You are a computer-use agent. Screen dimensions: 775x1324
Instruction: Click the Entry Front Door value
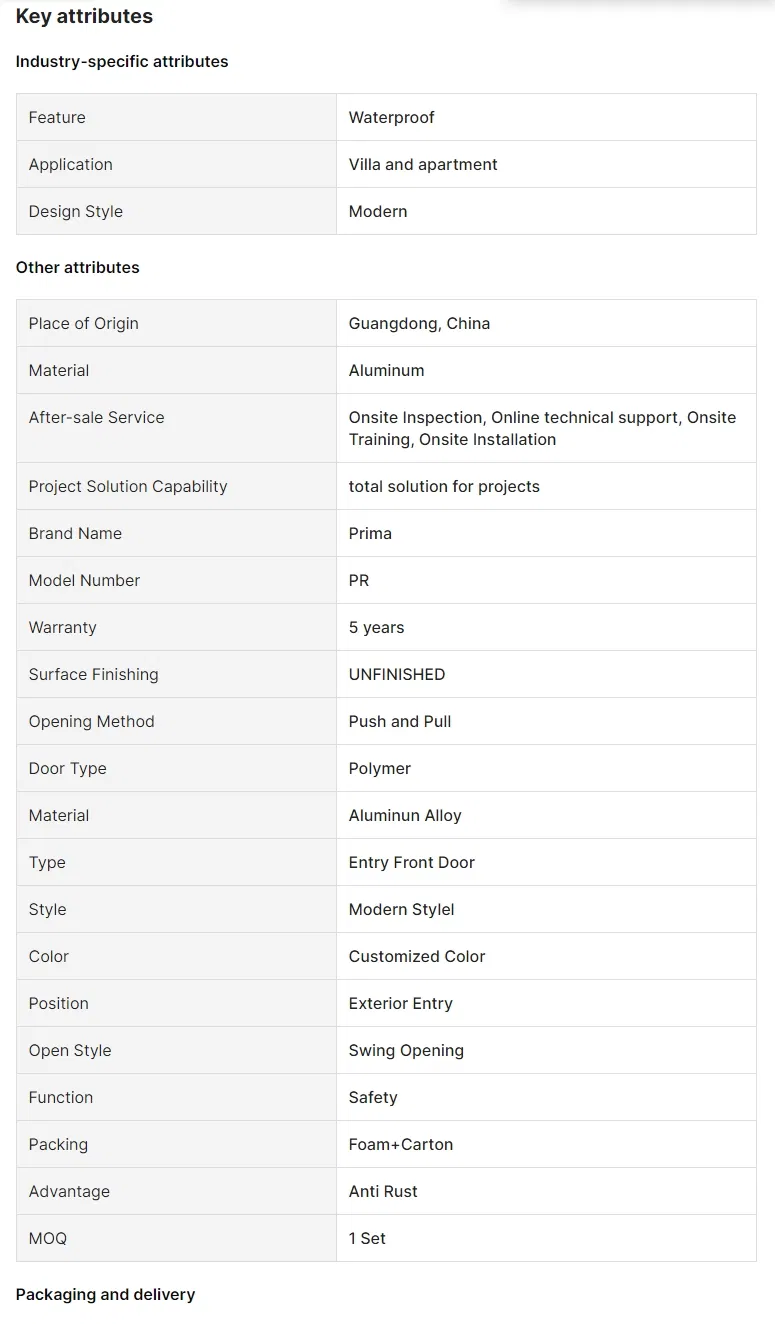(x=412, y=862)
